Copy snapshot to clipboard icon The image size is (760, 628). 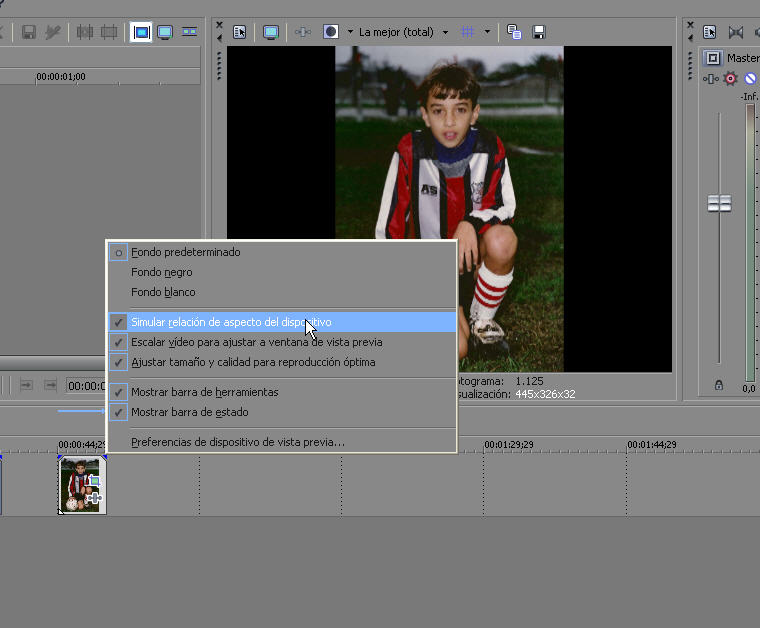(x=514, y=32)
